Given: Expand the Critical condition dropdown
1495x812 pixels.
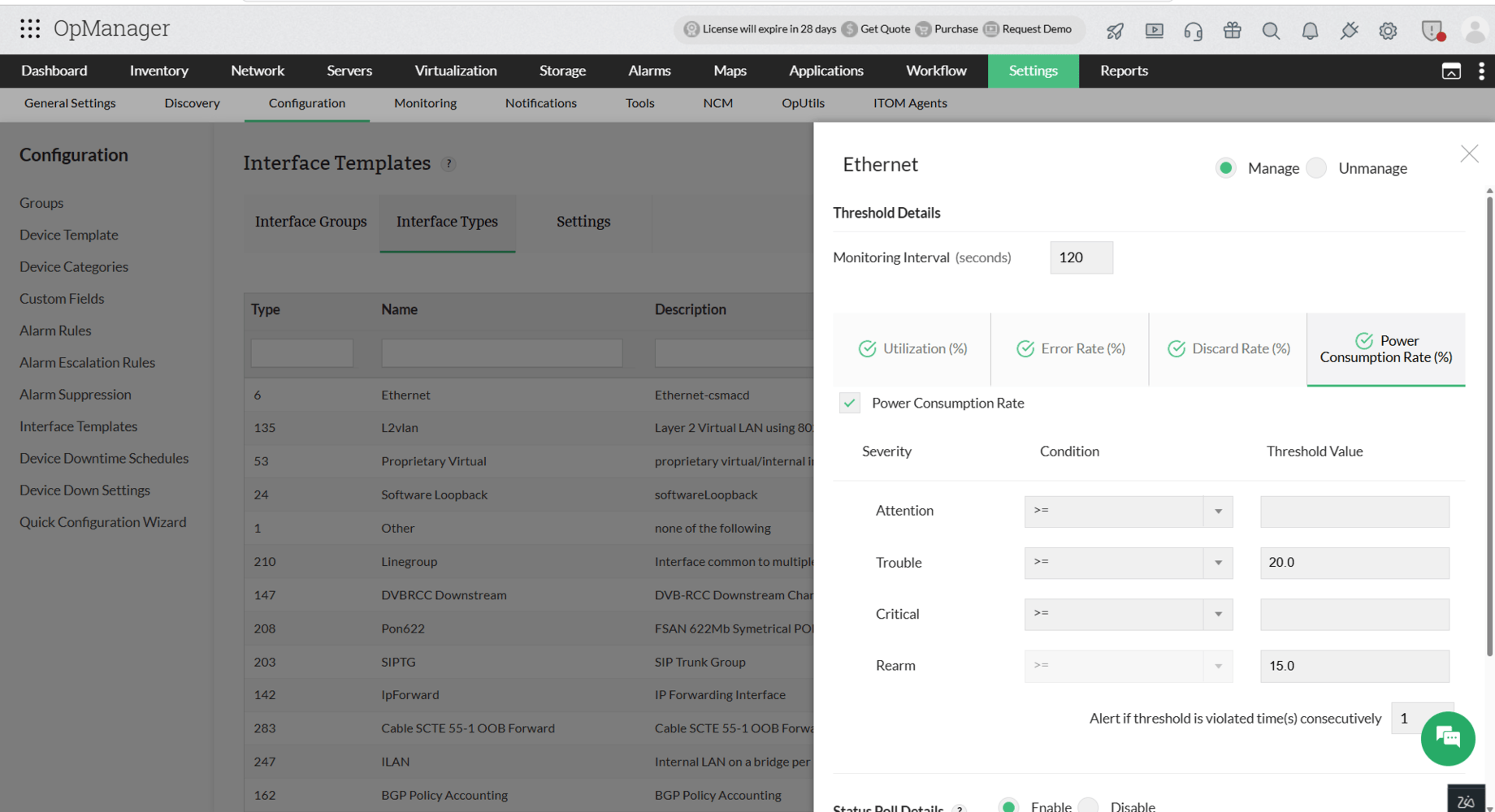Looking at the screenshot, I should tap(1129, 614).
